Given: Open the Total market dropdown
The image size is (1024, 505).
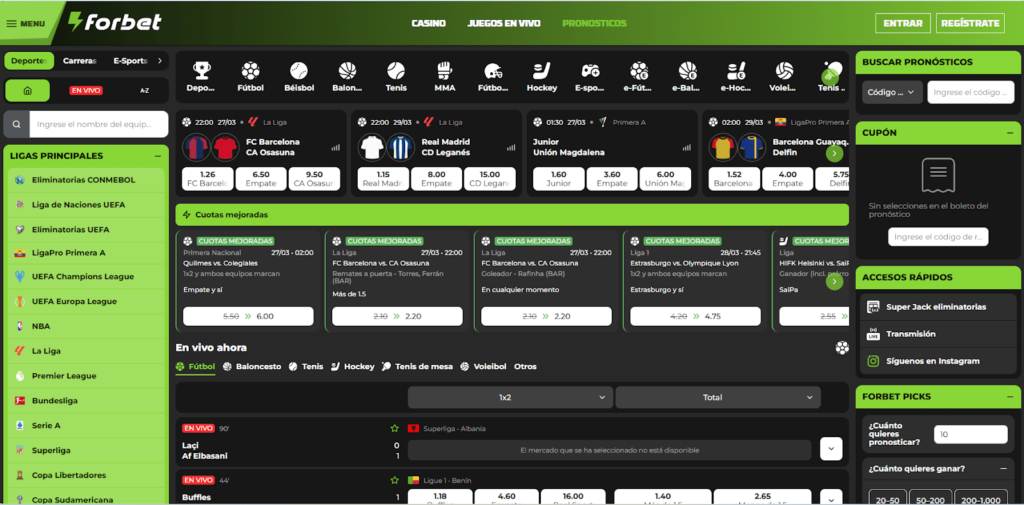Looking at the screenshot, I should tap(718, 397).
